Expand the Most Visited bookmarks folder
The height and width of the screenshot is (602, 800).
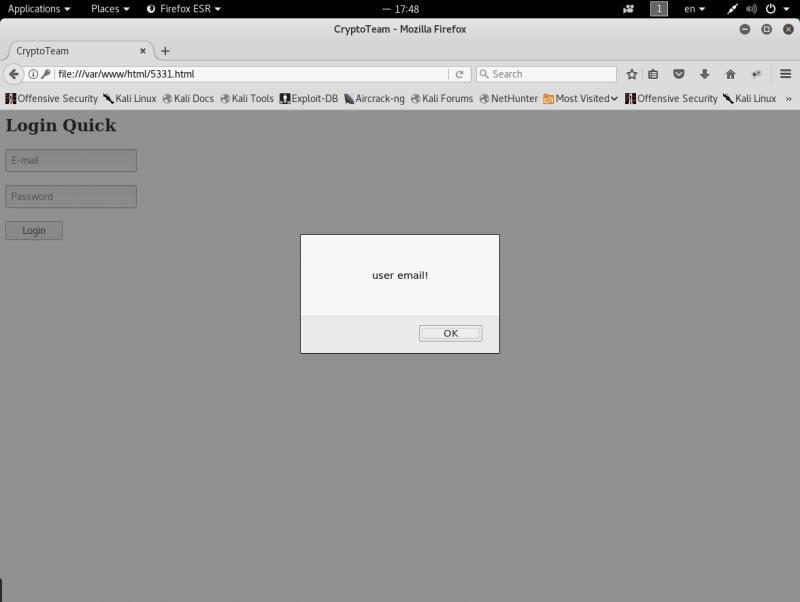coord(581,98)
